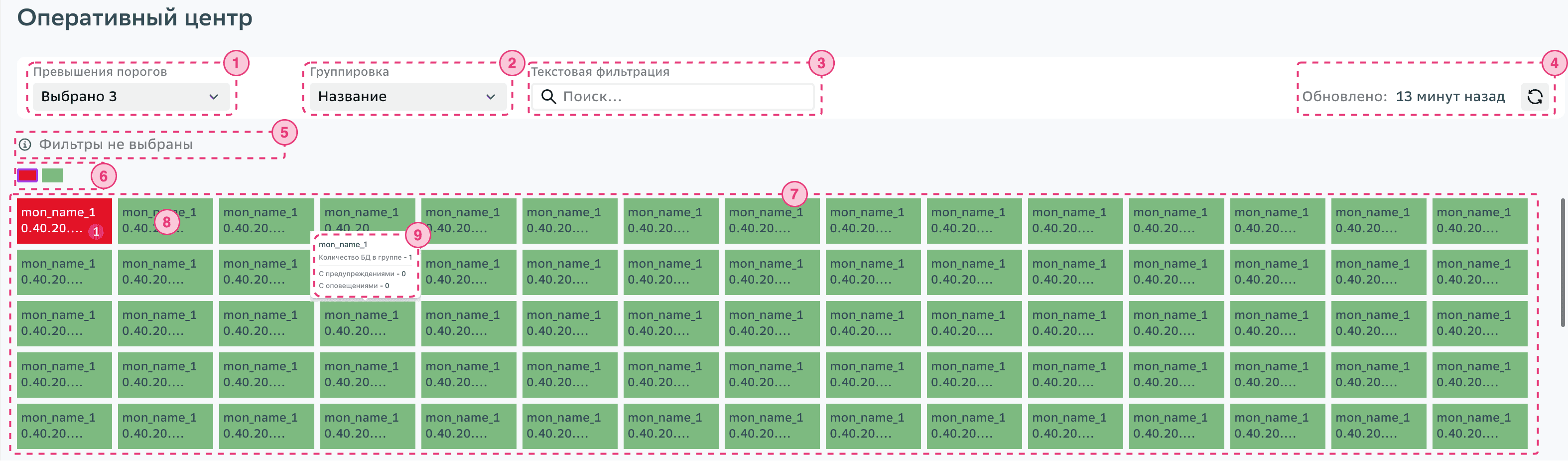This screenshot has width=1568, height=461.
Task: Click the badge "1" on the red tile
Action: click(x=96, y=232)
